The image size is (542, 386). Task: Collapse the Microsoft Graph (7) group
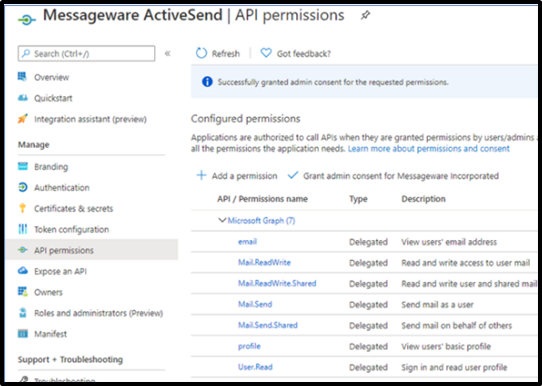pos(222,220)
